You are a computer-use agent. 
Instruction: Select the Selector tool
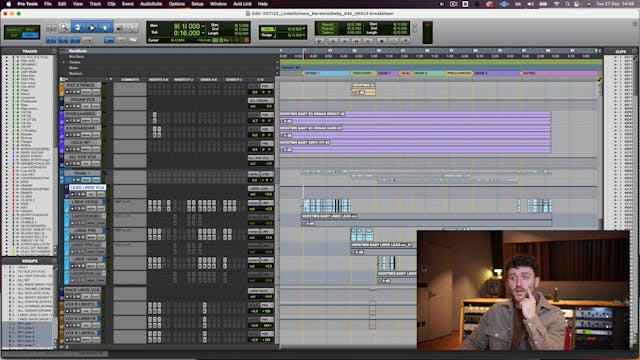pos(91,28)
